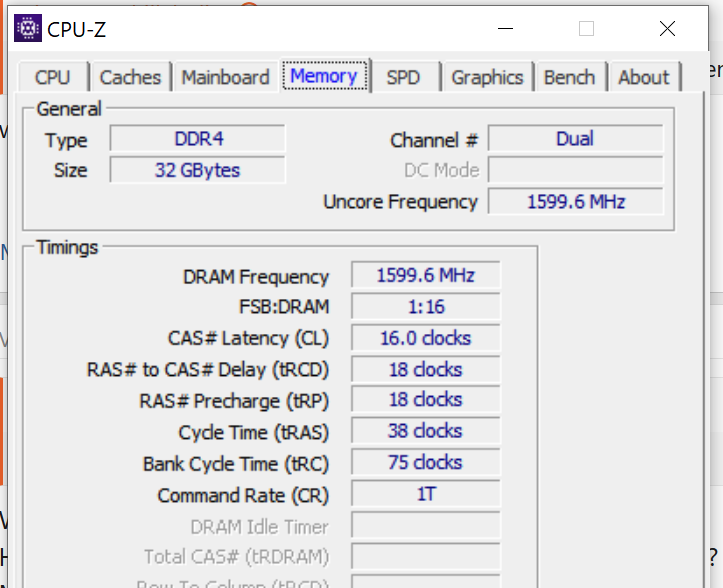Click Bank Cycle Time value 75 clocks
The image size is (723, 588).
[426, 462]
